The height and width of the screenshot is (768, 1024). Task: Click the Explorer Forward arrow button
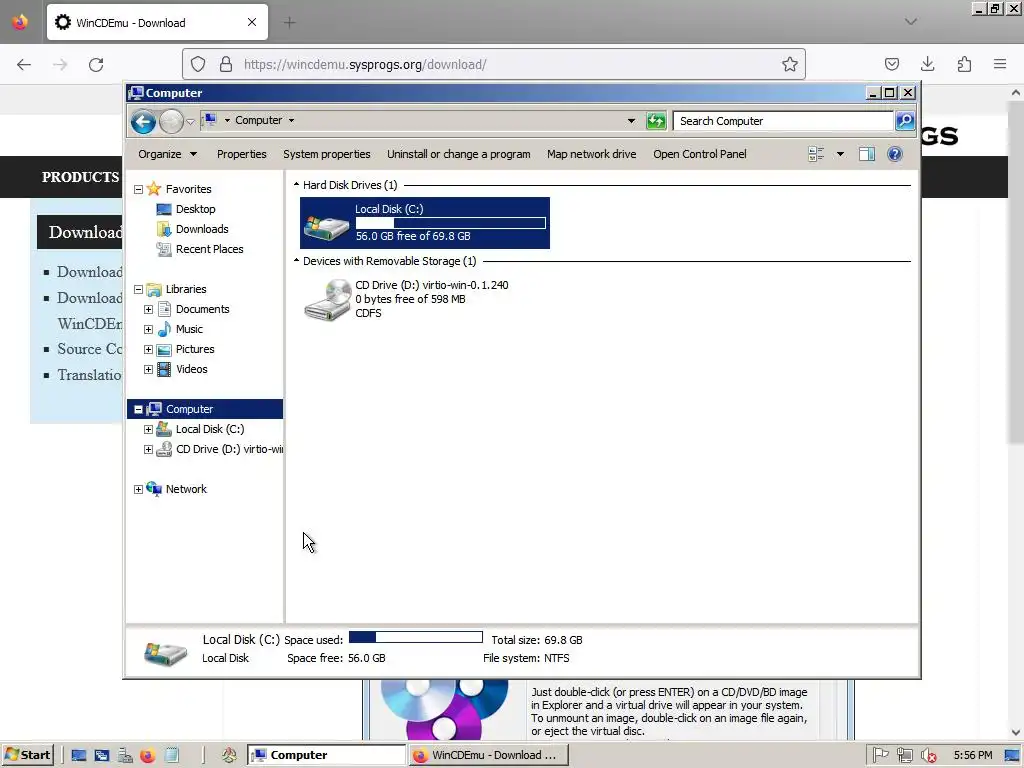171,121
